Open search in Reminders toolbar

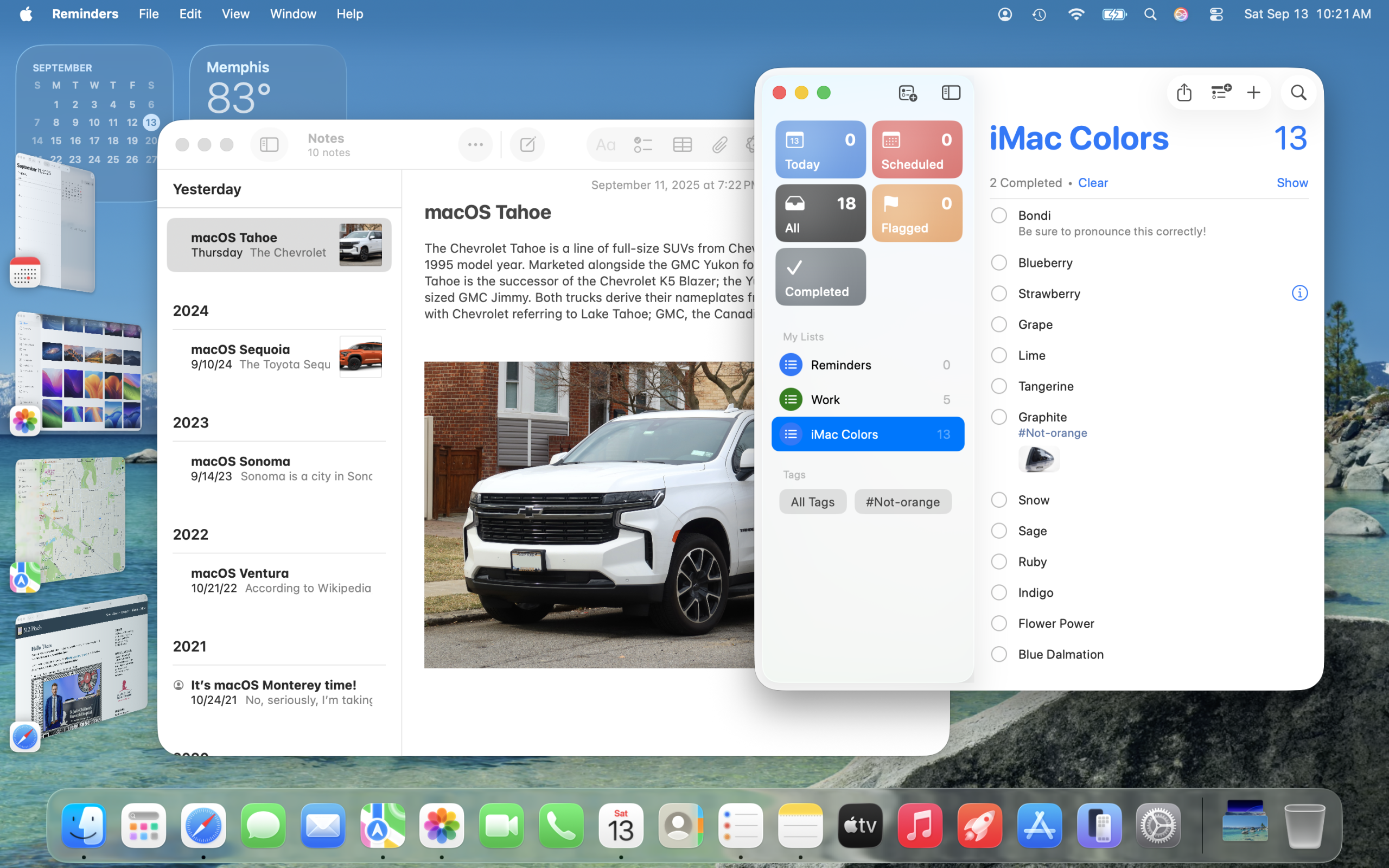tap(1298, 92)
